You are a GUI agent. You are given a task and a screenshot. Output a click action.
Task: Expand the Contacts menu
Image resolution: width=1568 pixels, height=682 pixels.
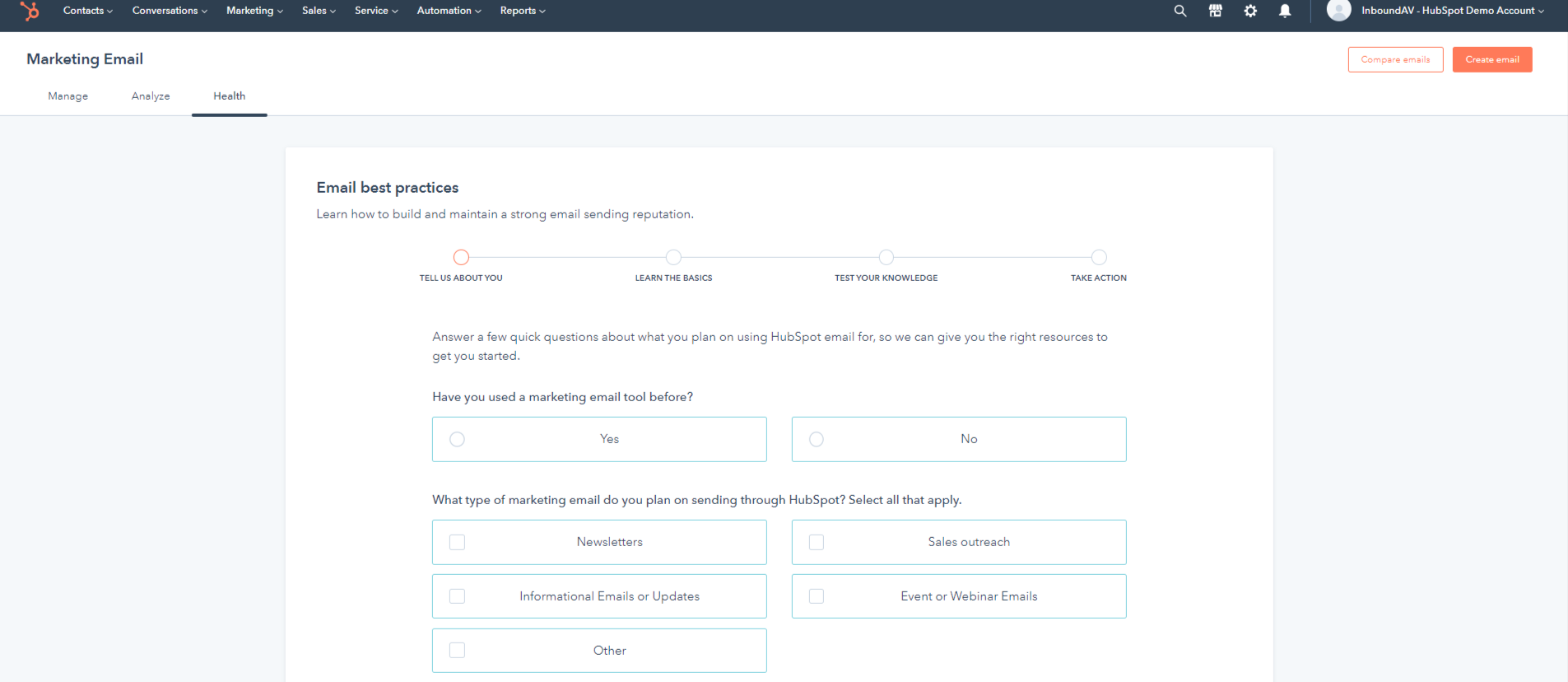tap(88, 11)
